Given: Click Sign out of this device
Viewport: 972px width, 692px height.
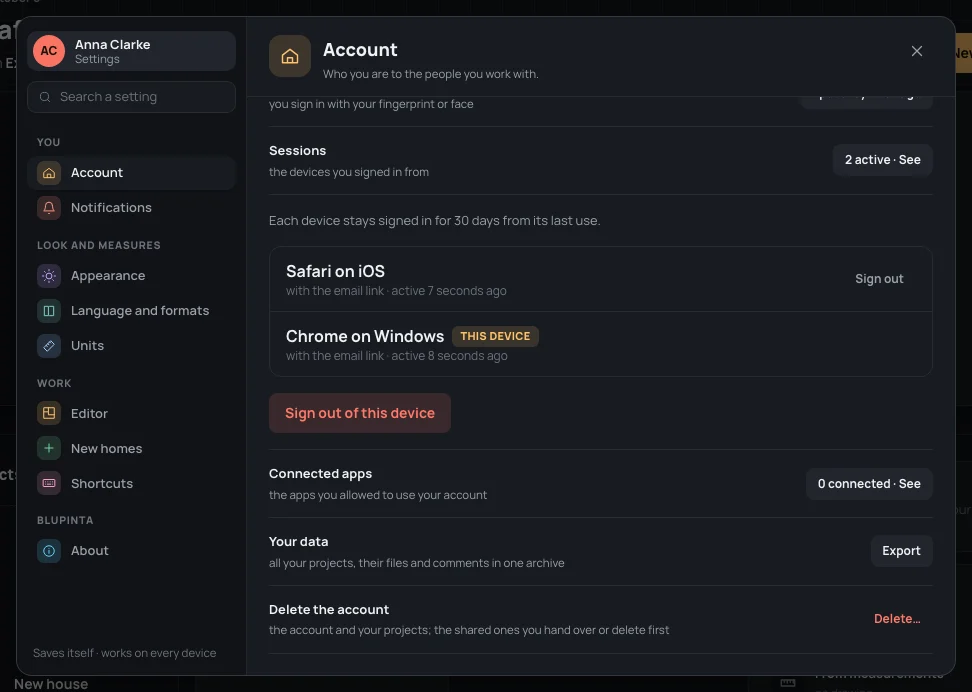Looking at the screenshot, I should click(x=360, y=413).
